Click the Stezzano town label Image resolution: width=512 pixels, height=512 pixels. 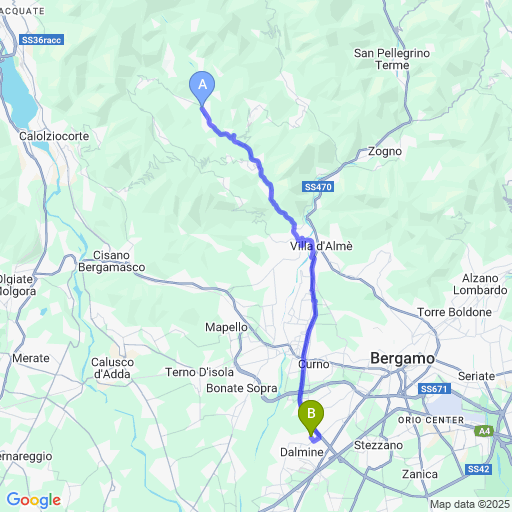click(378, 445)
